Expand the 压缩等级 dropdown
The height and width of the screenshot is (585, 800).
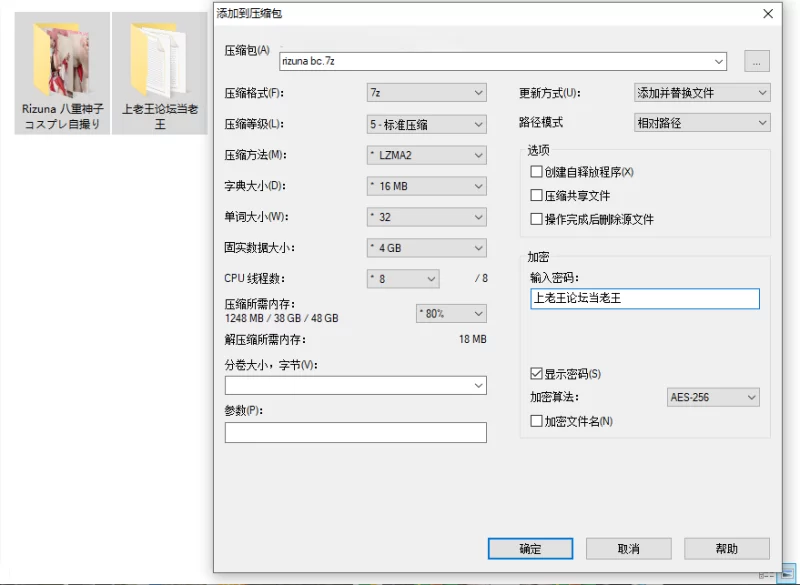(x=426, y=125)
